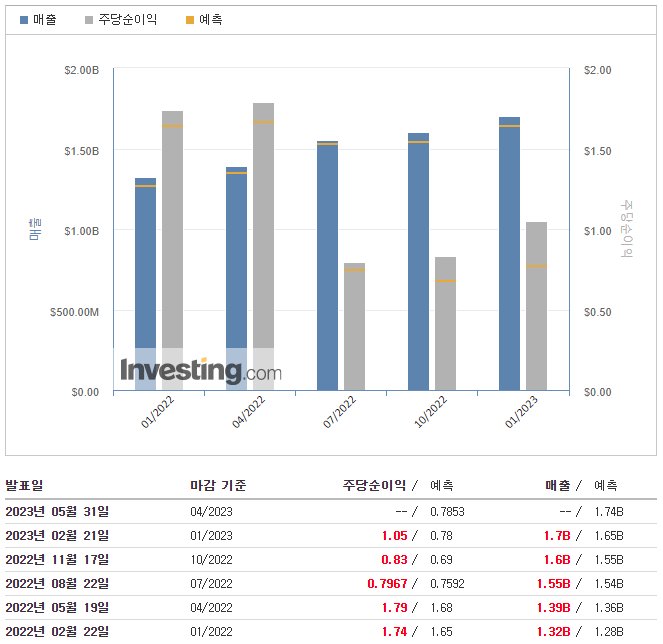Image resolution: width=663 pixels, height=644 pixels.
Task: Click the red revenue value 1.6B
Action: [x=557, y=560]
